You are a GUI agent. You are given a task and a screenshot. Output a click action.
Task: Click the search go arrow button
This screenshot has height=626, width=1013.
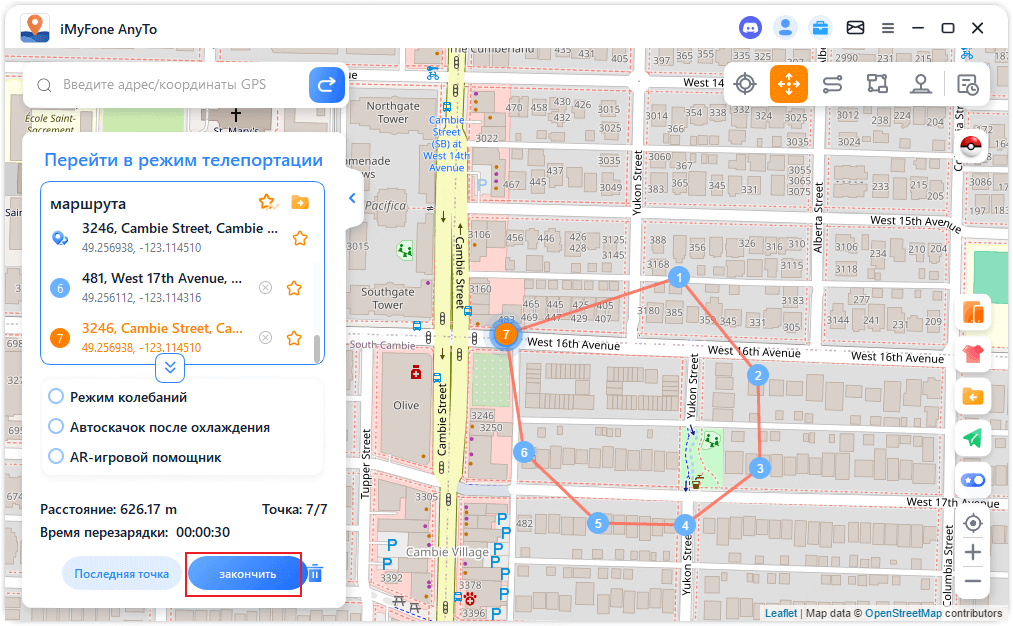pyautogui.click(x=326, y=84)
